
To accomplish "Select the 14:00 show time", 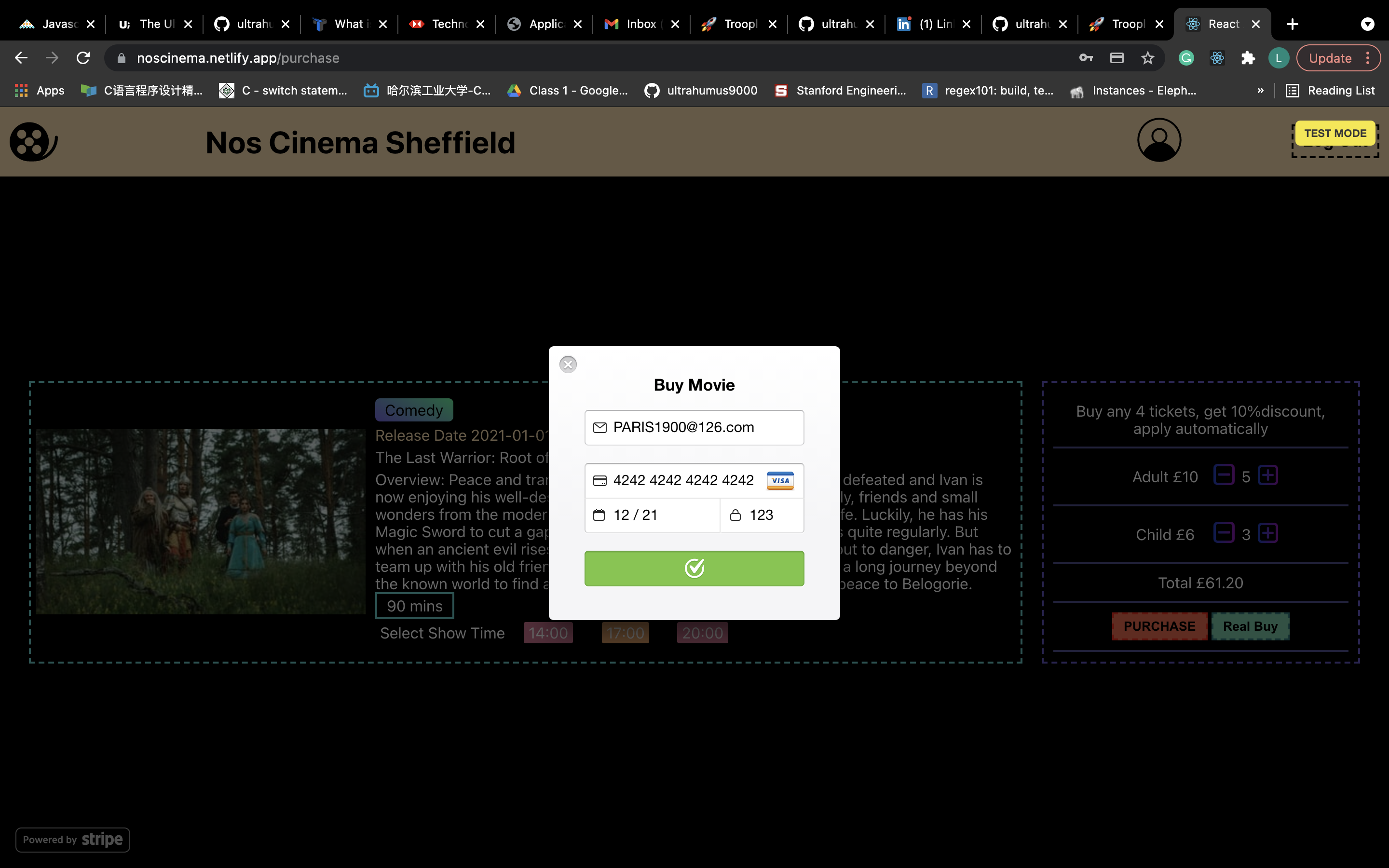I will tap(547, 633).
